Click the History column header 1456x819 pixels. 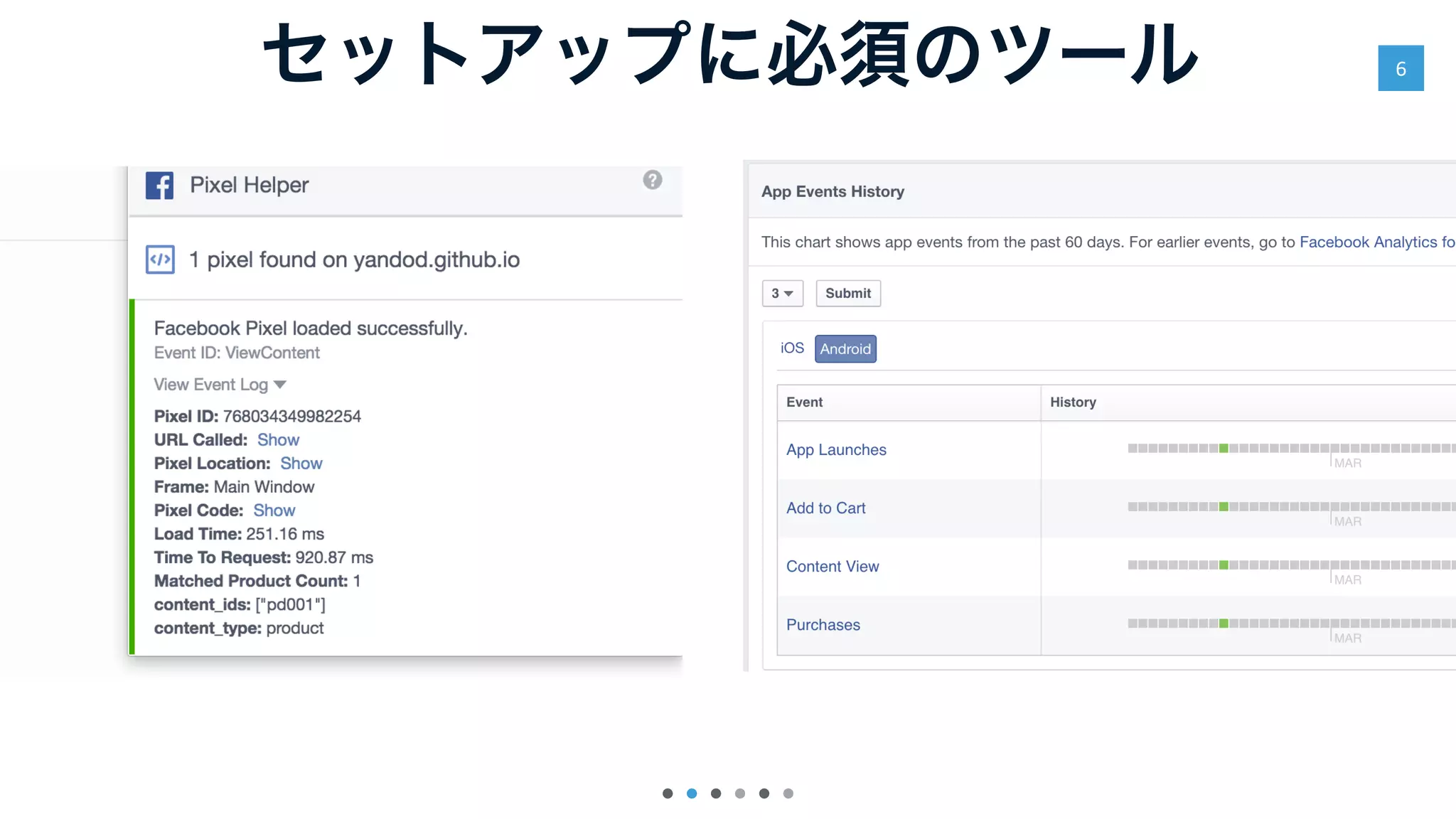click(1073, 402)
